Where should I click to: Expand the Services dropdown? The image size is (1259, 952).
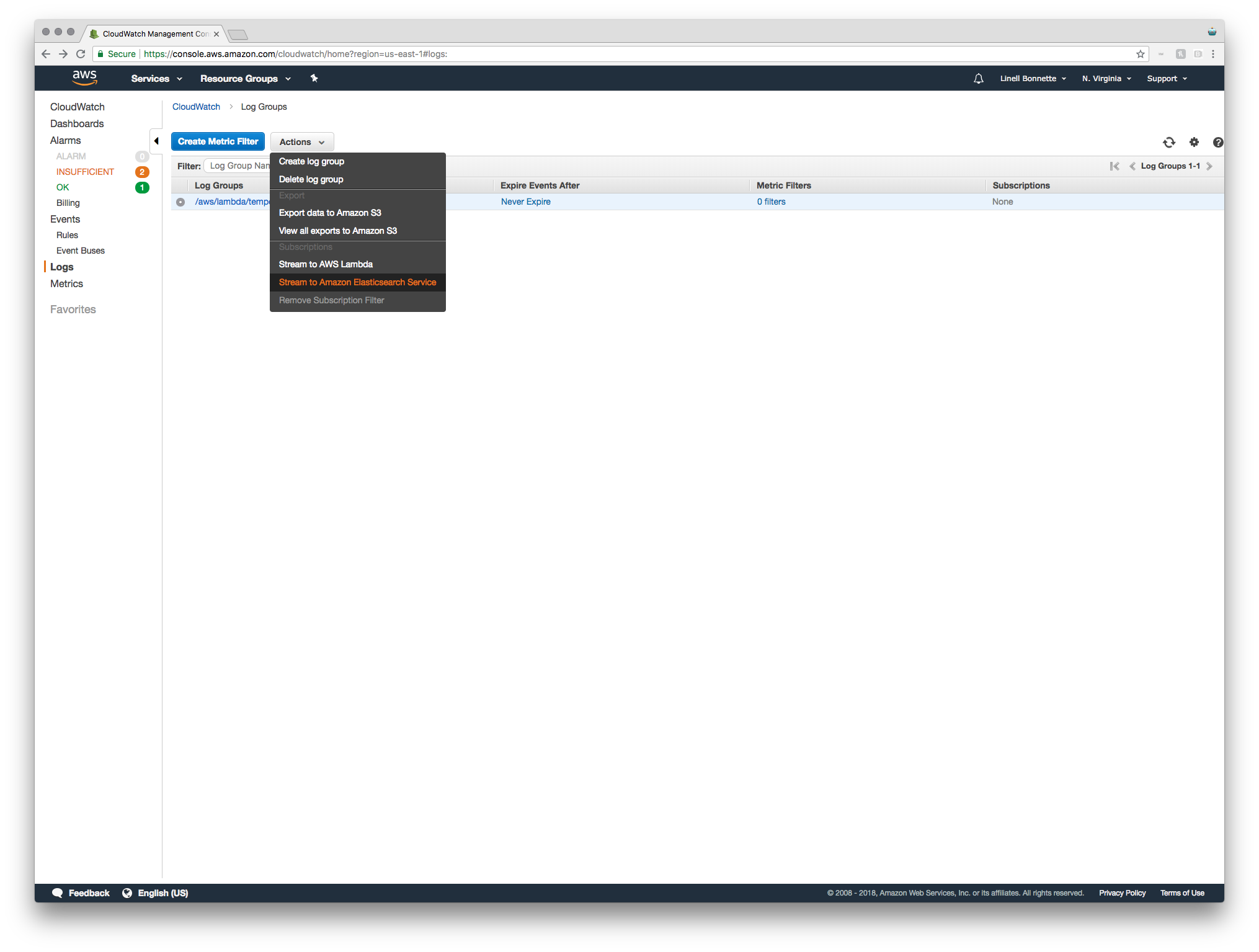coord(156,79)
